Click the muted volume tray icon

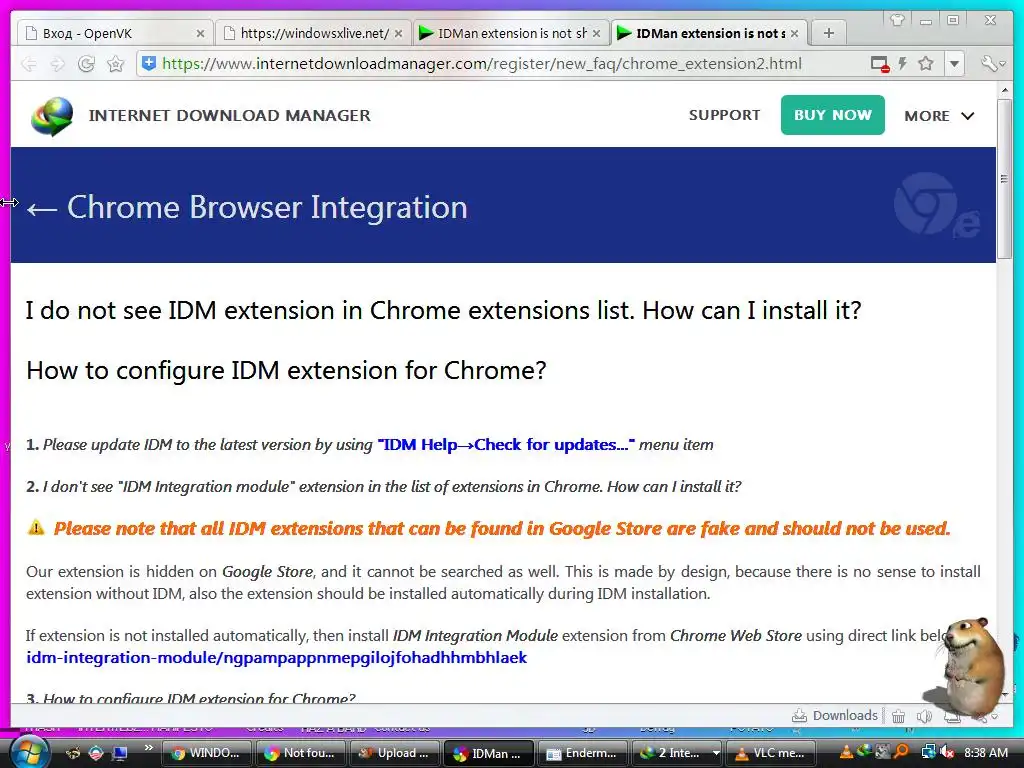[946, 753]
